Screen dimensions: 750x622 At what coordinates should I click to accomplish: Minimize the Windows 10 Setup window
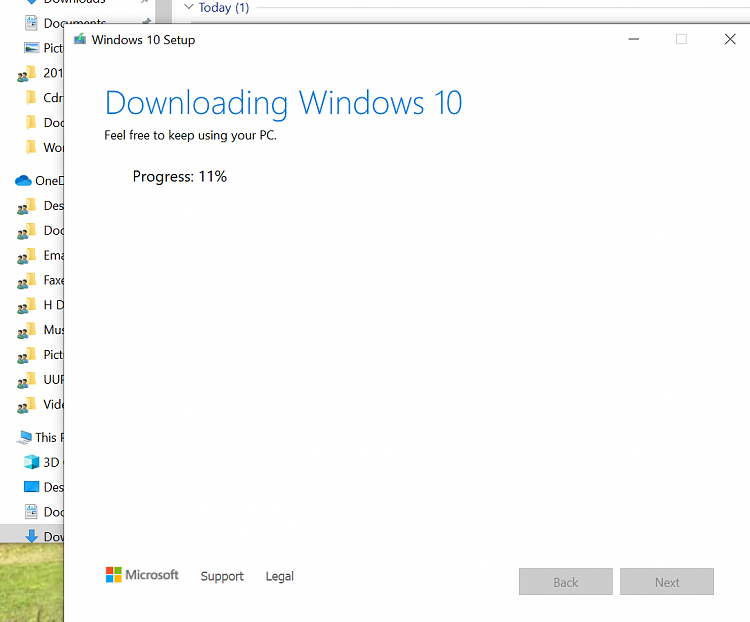tap(634, 39)
